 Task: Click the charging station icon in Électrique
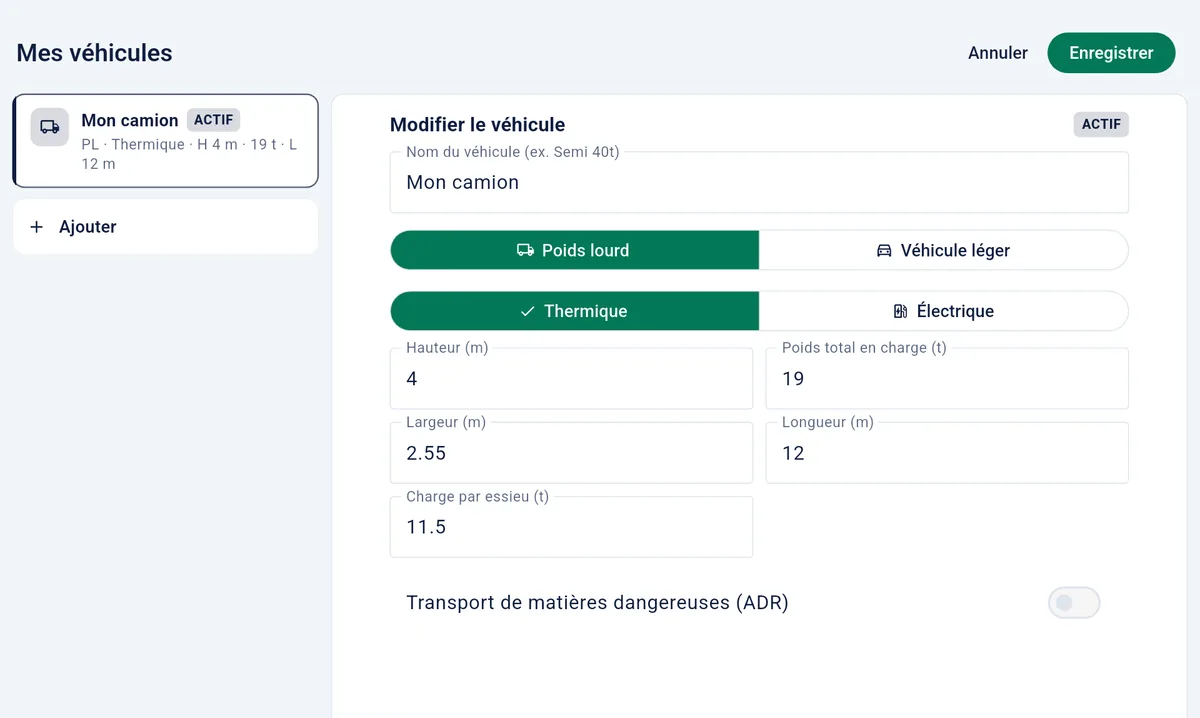[x=900, y=311]
